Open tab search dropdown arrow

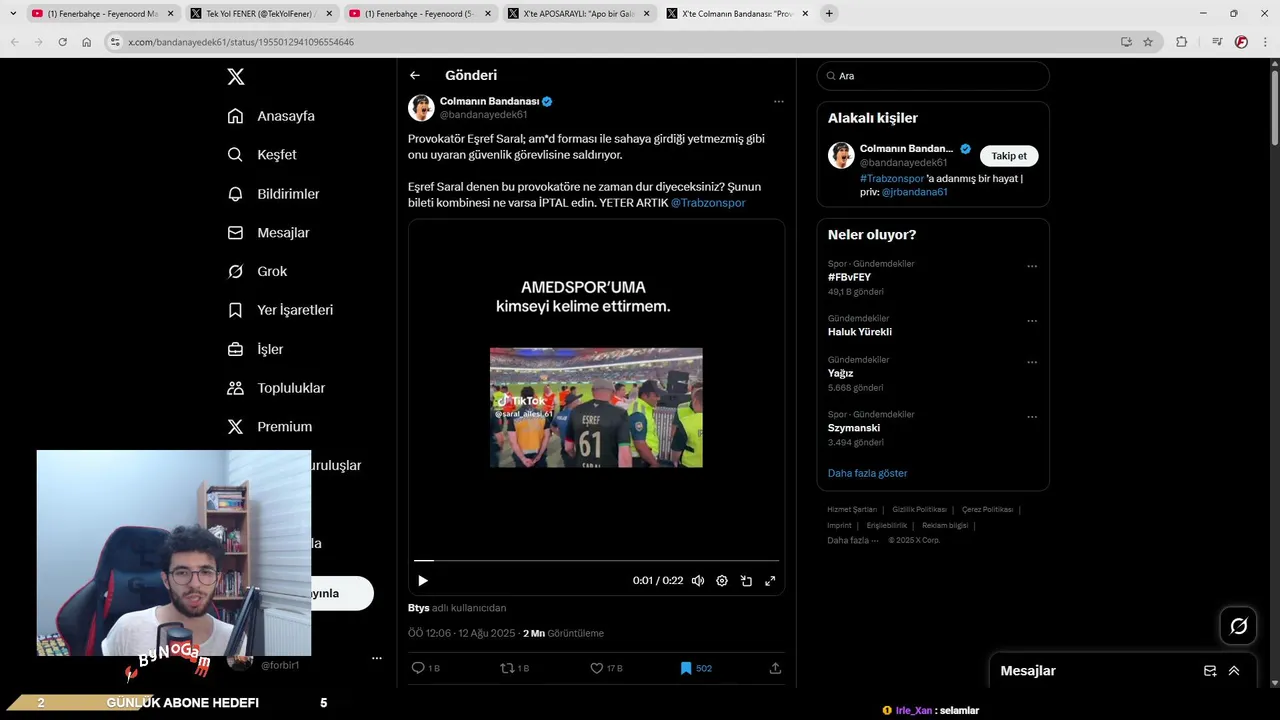pyautogui.click(x=13, y=14)
